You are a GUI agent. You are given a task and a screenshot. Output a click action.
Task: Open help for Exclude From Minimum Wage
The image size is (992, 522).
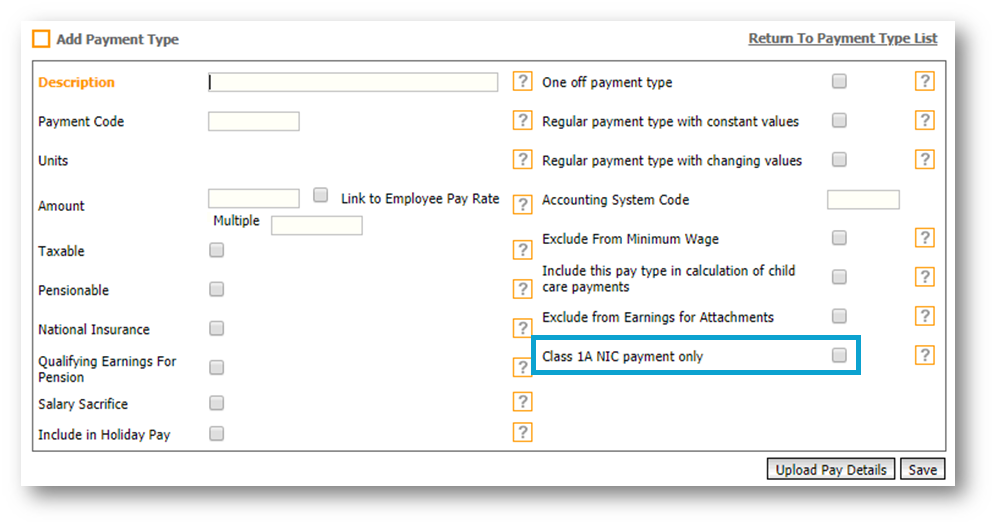(x=924, y=238)
